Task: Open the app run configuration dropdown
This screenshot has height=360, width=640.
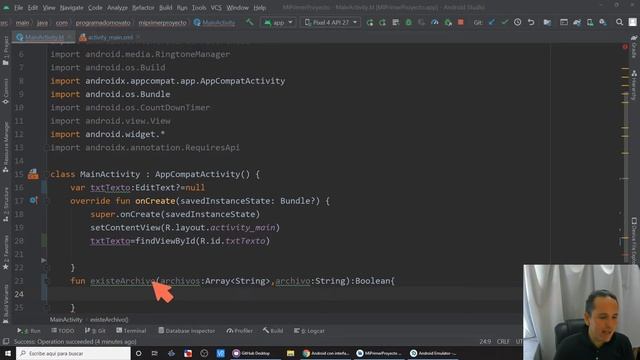Action: [x=278, y=22]
